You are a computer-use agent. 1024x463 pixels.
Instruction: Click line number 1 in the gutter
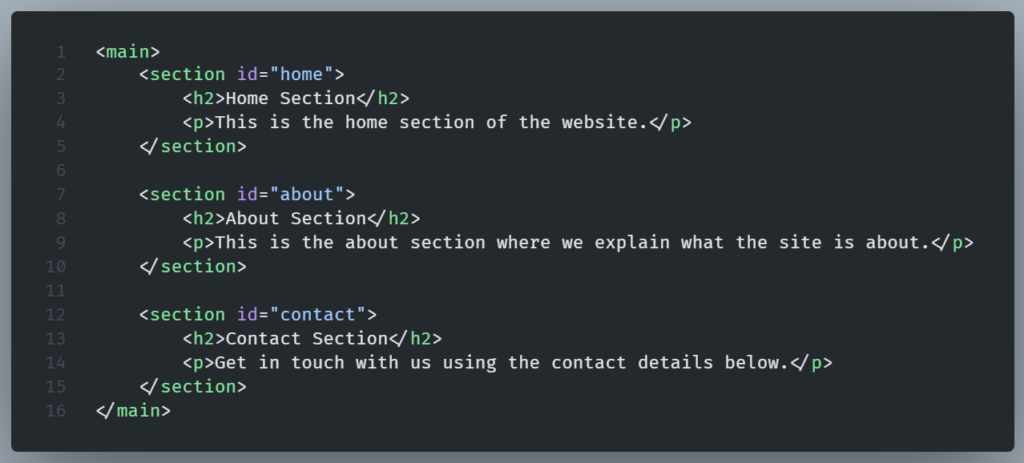tap(61, 51)
